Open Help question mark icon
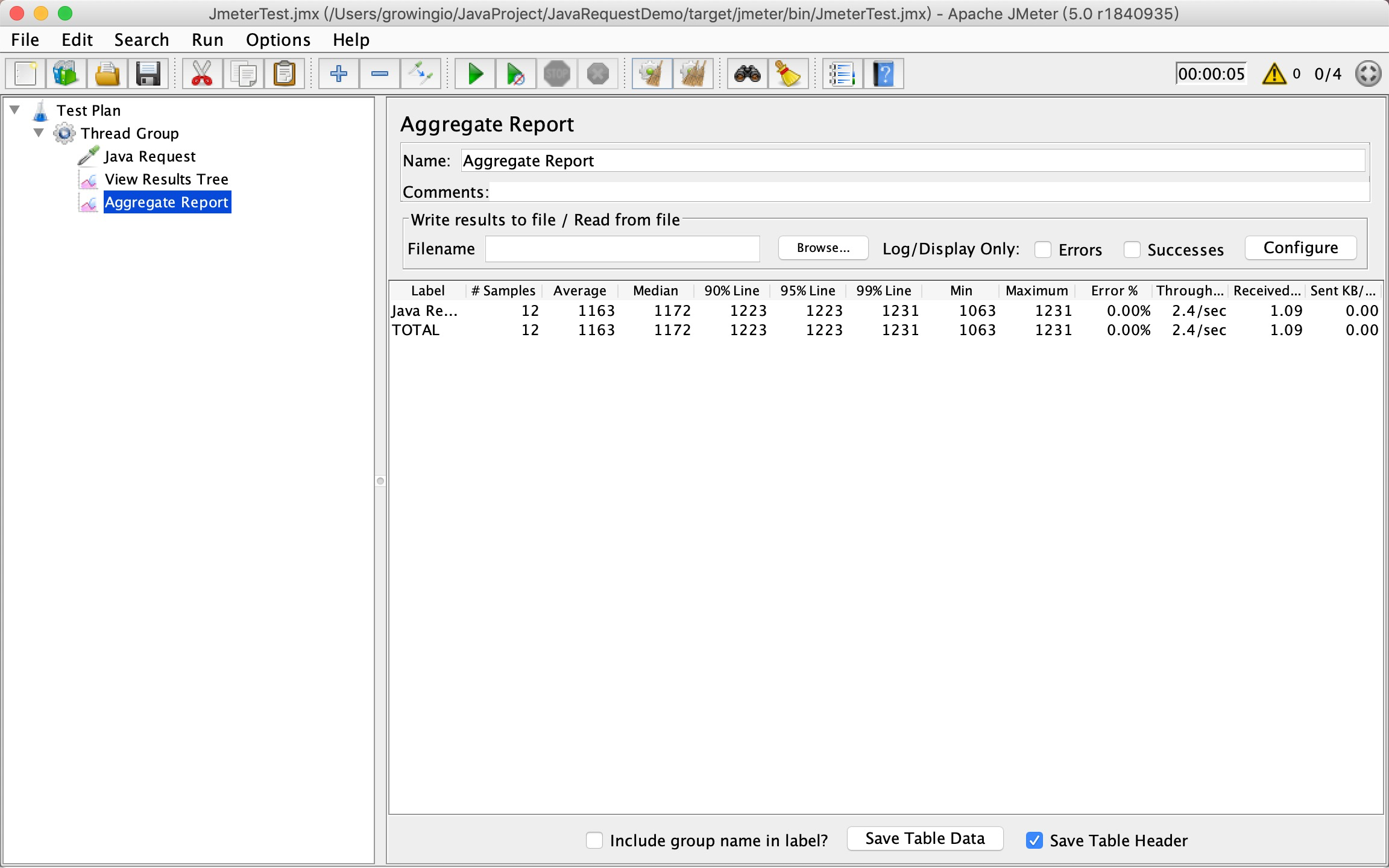The width and height of the screenshot is (1389, 868). (883, 74)
